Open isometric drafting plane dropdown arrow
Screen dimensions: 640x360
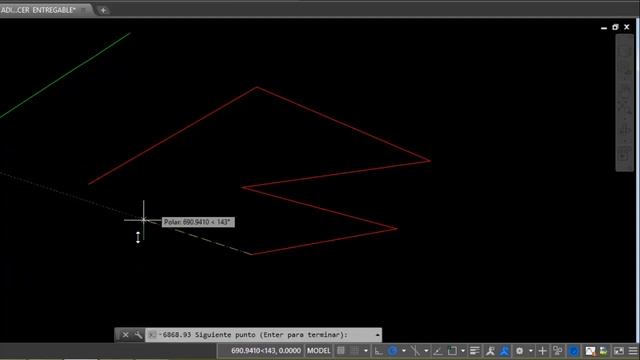pyautogui.click(x=426, y=351)
